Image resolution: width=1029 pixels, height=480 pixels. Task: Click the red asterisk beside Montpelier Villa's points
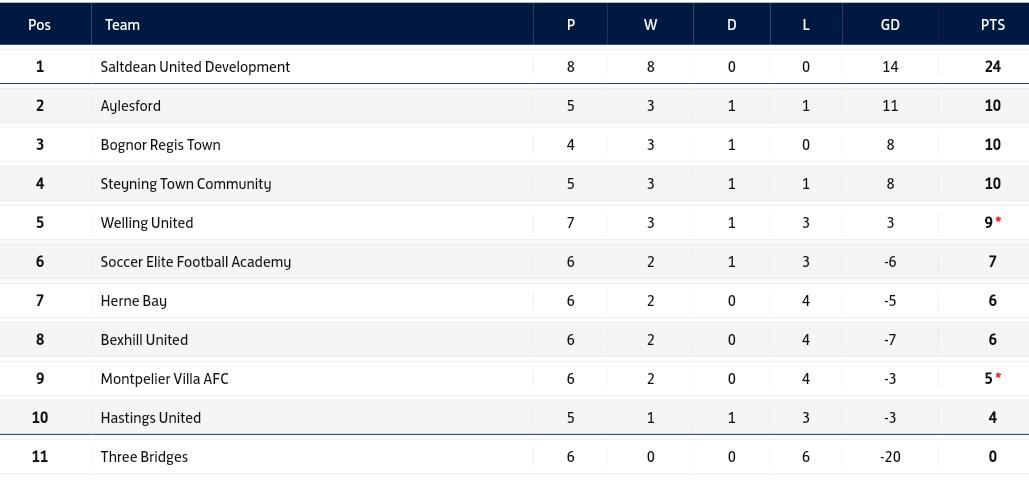pos(998,376)
